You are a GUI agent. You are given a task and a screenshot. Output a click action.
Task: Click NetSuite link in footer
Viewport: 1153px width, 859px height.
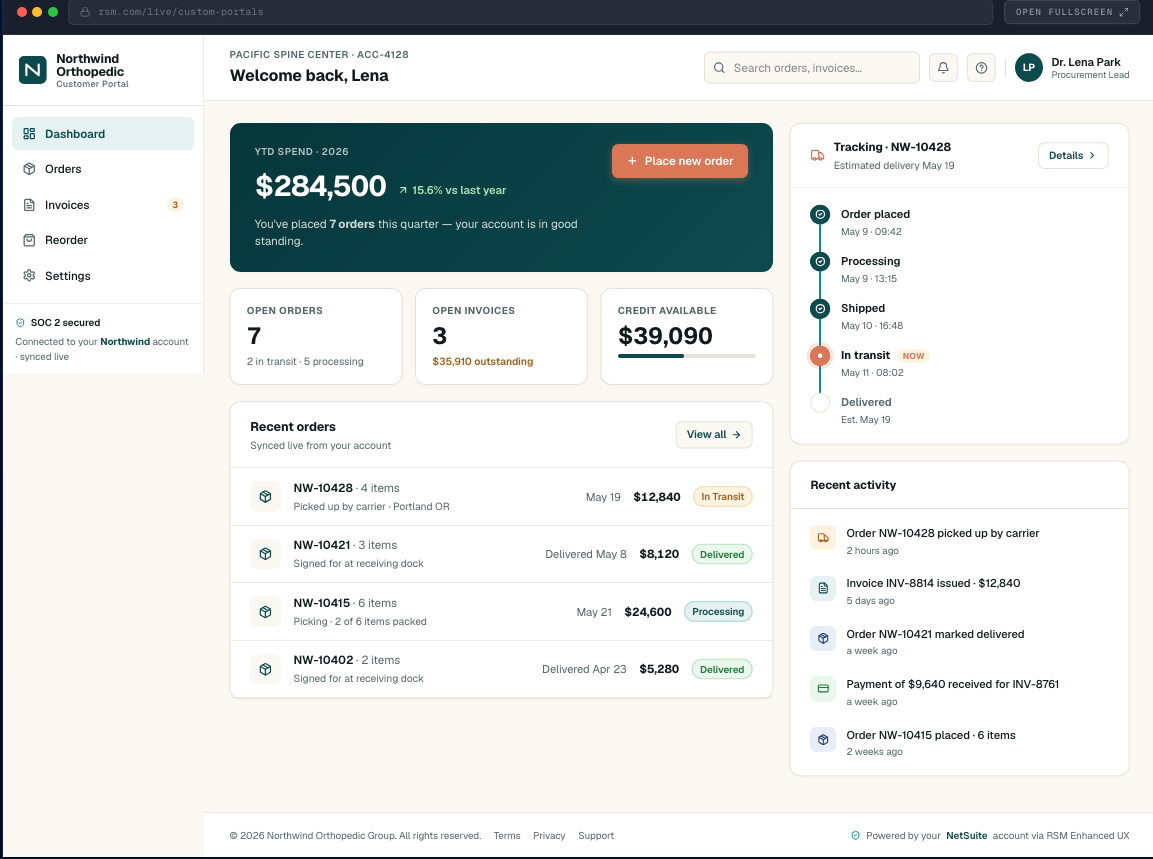pyautogui.click(x=966, y=835)
